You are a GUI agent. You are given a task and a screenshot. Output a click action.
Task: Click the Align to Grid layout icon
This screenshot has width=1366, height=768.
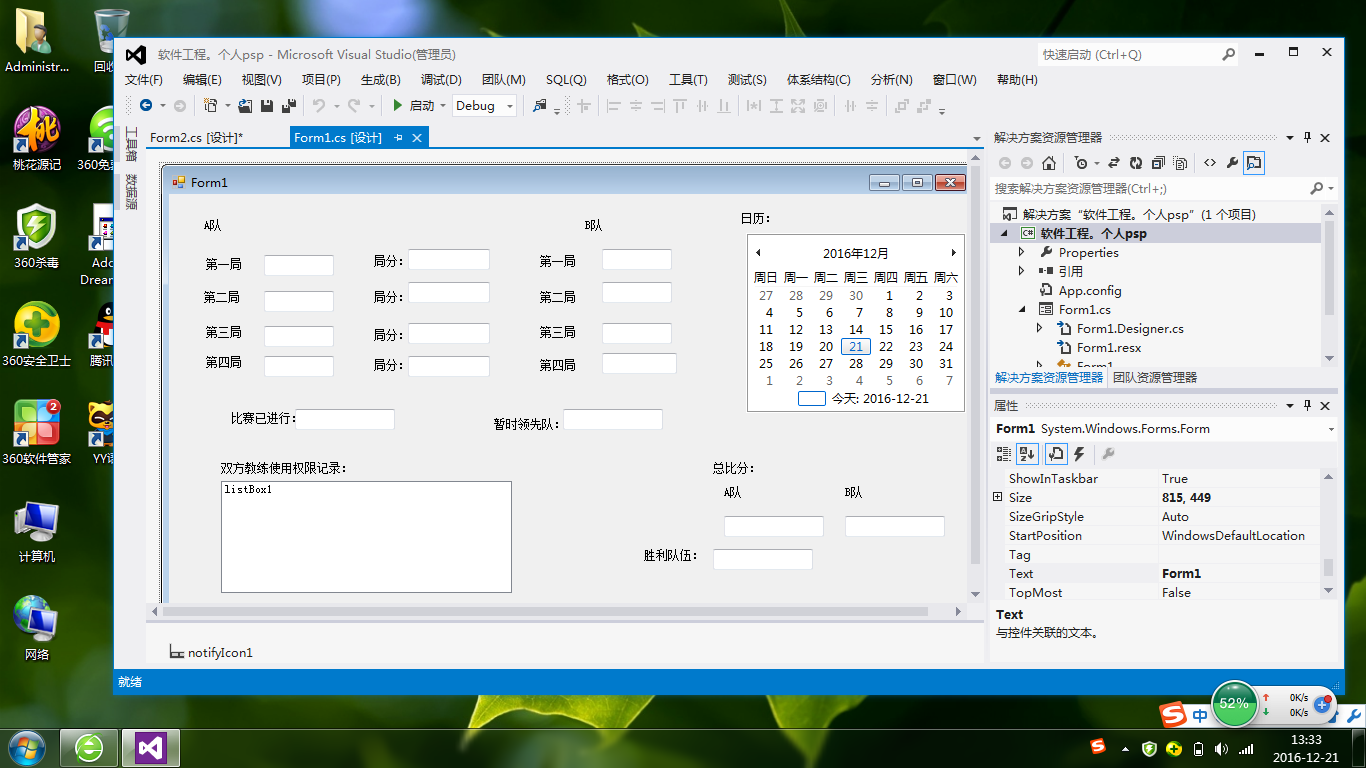[584, 106]
